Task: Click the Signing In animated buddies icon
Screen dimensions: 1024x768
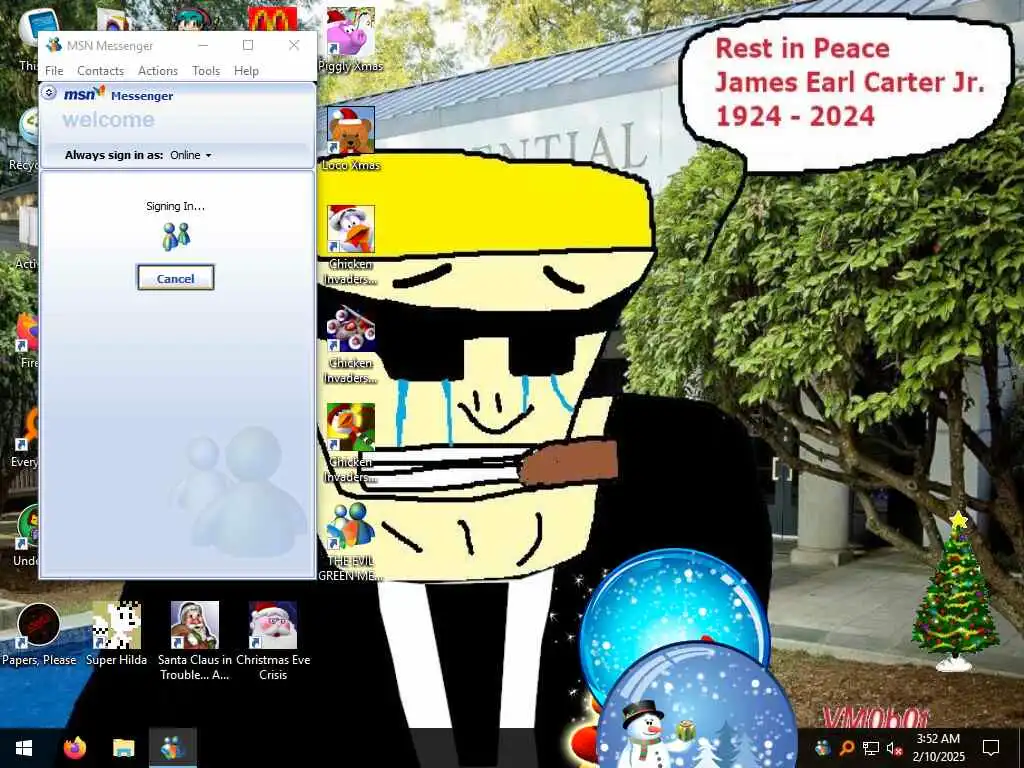Action: (176, 236)
